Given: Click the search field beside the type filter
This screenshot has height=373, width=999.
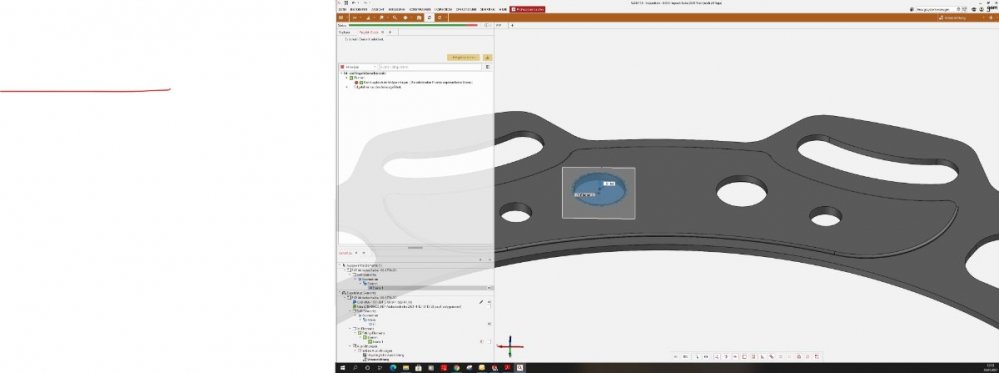Looking at the screenshot, I should (x=431, y=66).
